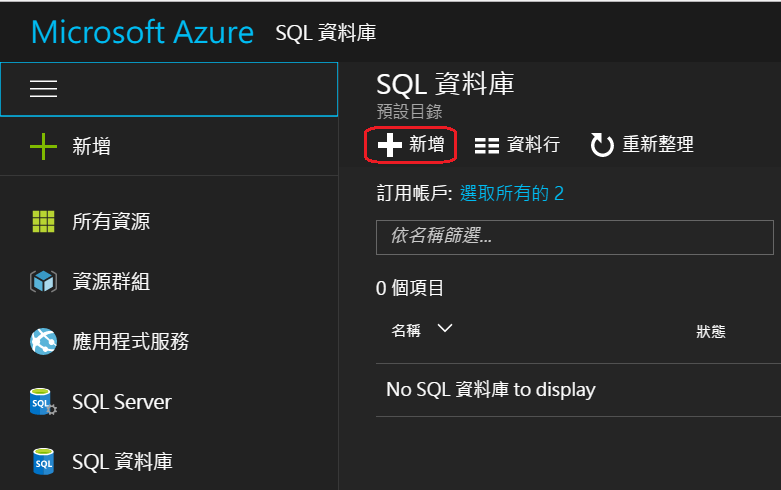Viewport: 781px width, 490px height.
Task: Select the SQL Server navigation label
Action: [121, 402]
